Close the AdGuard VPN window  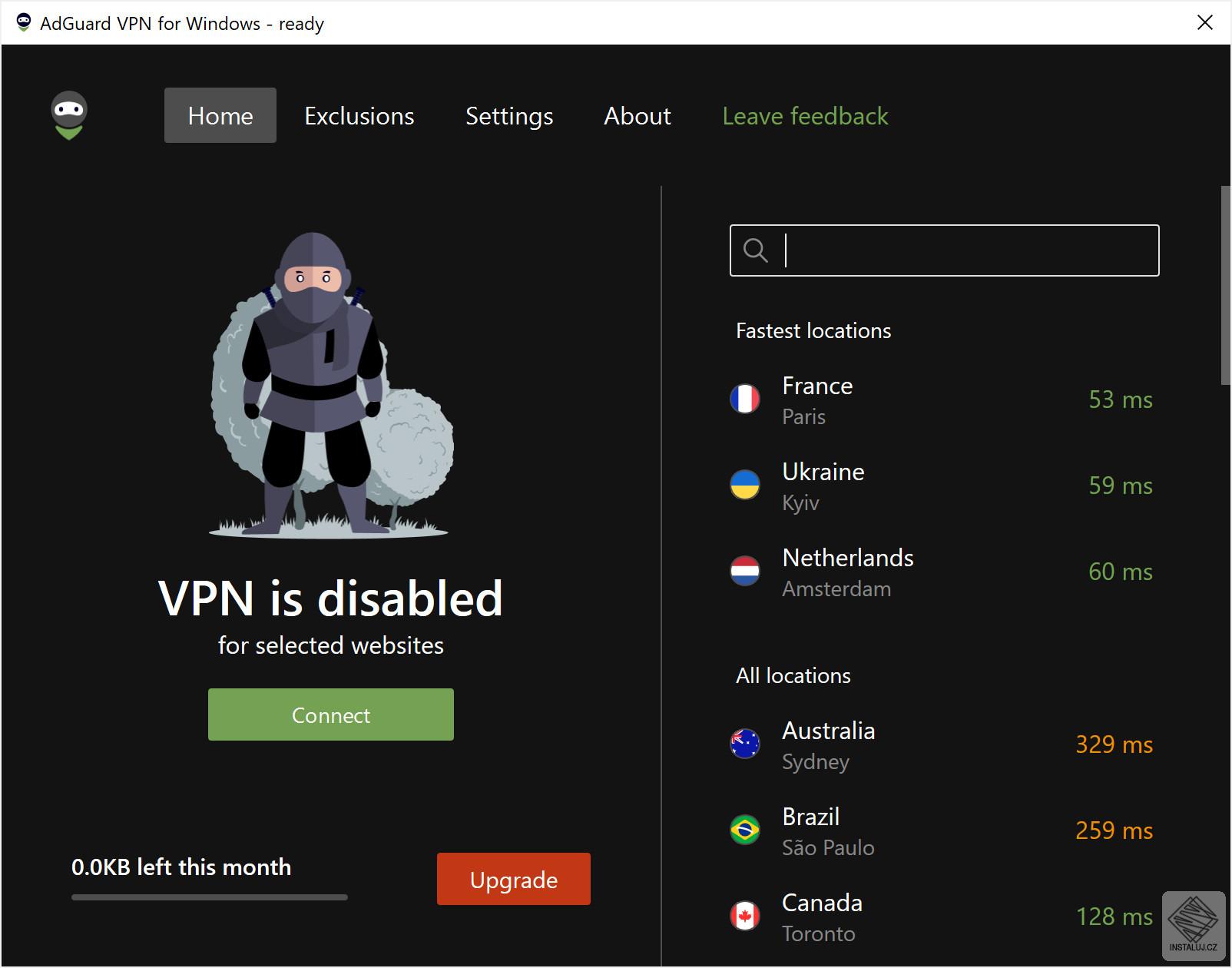(1205, 23)
